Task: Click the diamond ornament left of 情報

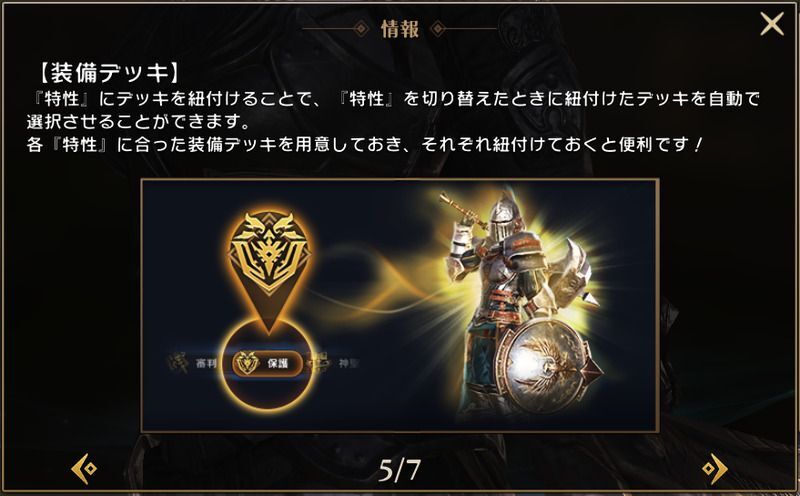Action: click(361, 29)
